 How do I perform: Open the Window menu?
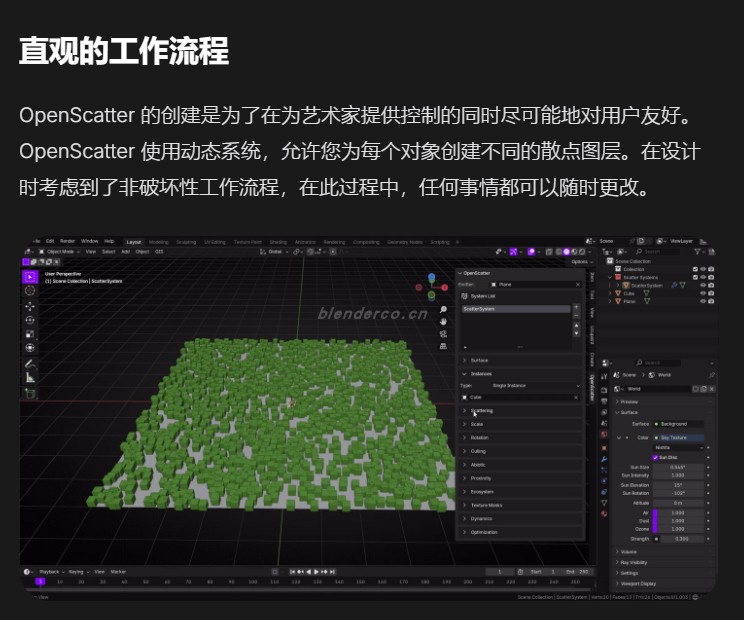click(89, 241)
